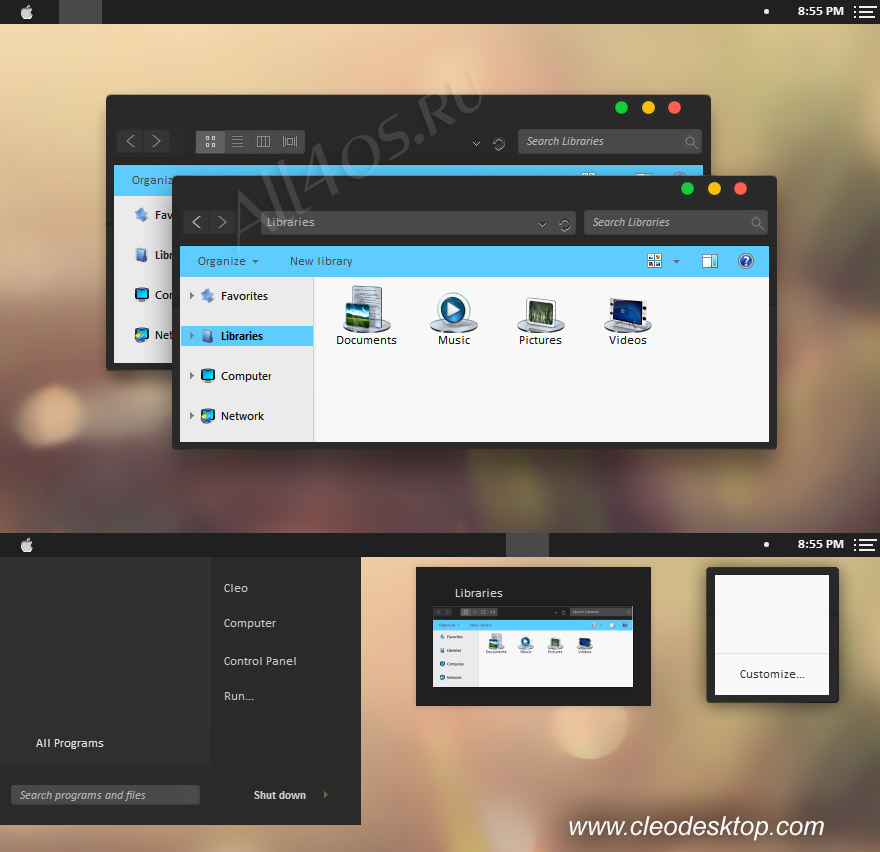Open address dropdown chevron in rear window
Image resolution: width=880 pixels, height=852 pixels.
(x=476, y=144)
